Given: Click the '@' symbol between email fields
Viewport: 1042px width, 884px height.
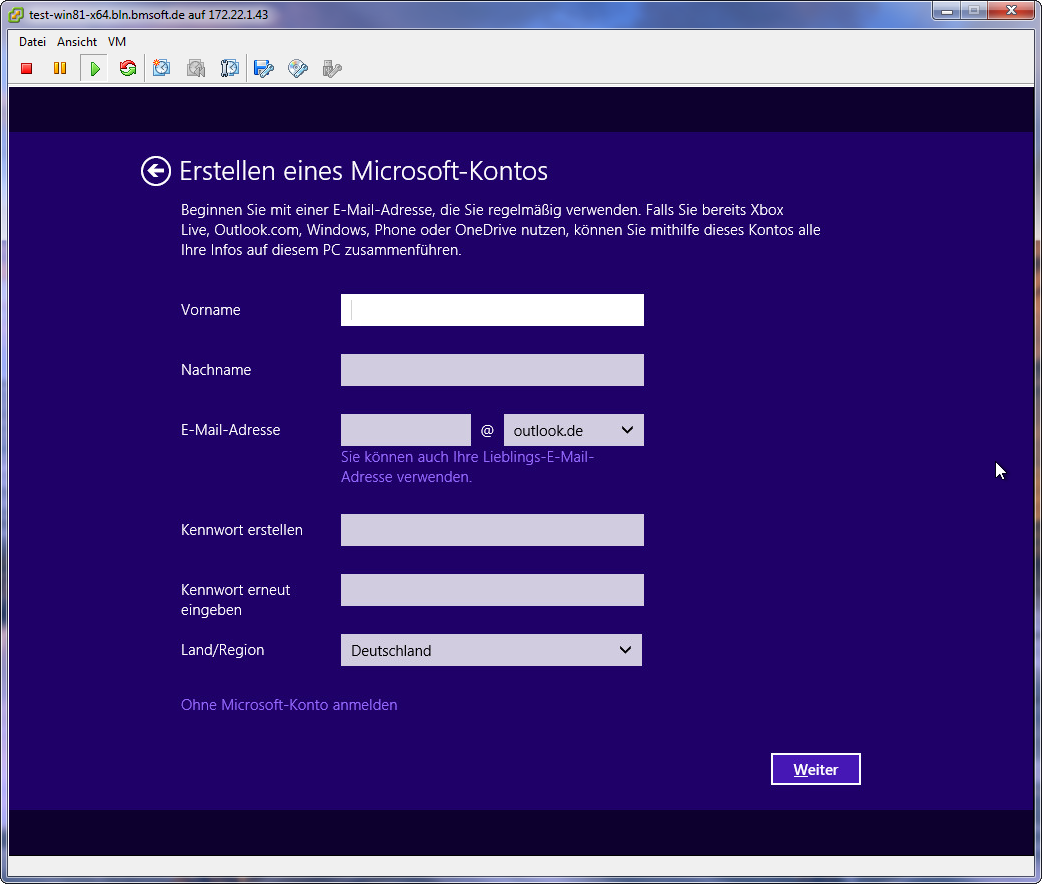Looking at the screenshot, I should (487, 430).
